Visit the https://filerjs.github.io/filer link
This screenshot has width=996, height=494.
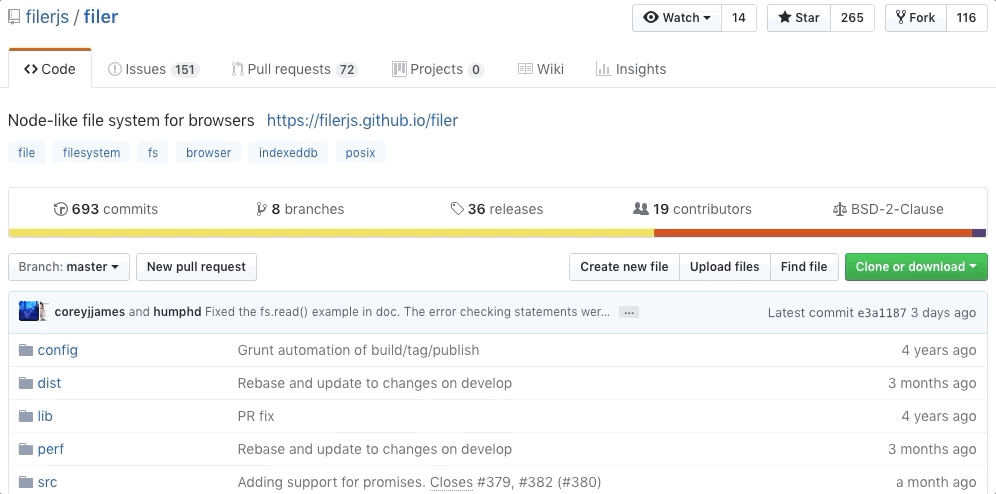[362, 121]
